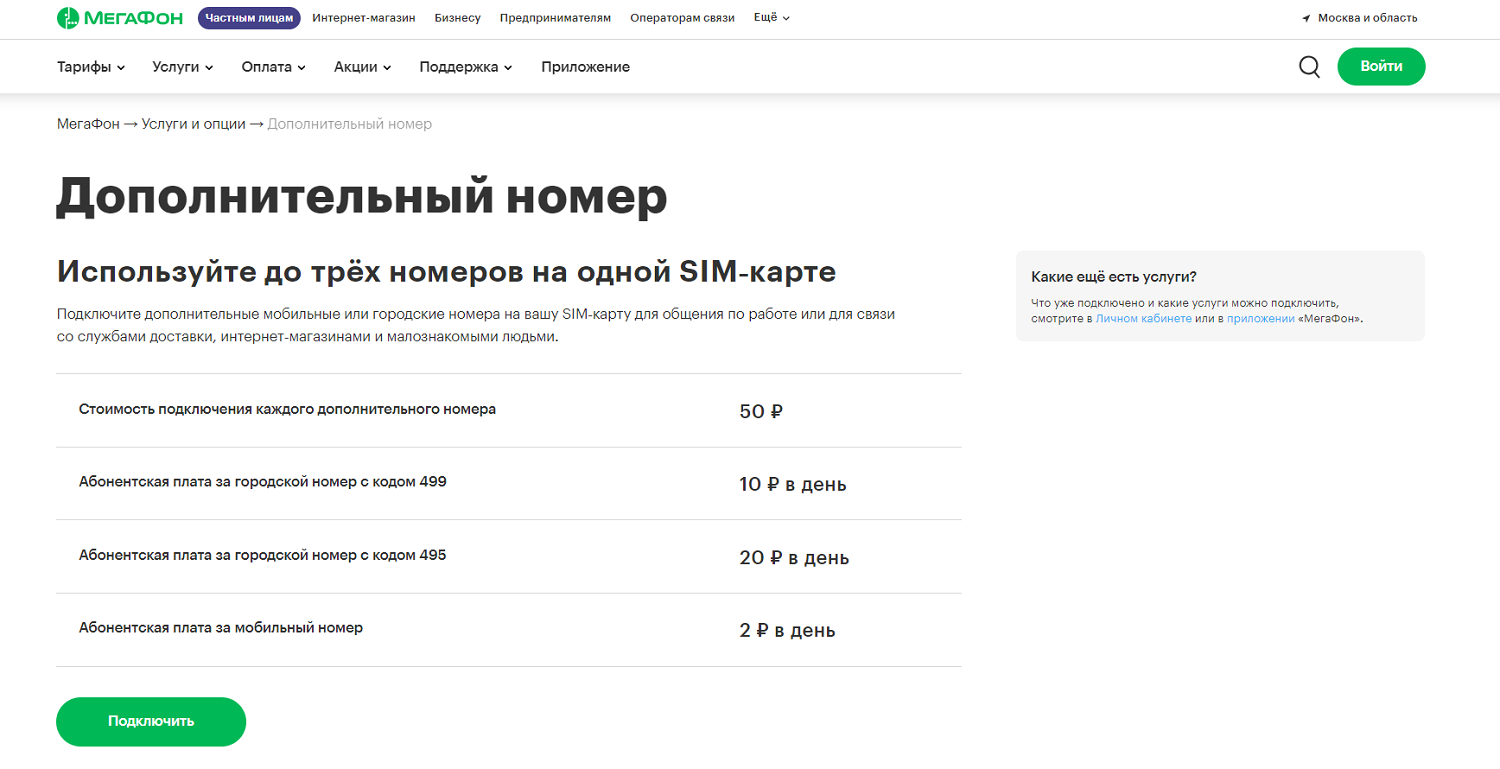Click the 10 ₽ в день value
Image resolution: width=1500 pixels, height=769 pixels.
[x=793, y=485]
